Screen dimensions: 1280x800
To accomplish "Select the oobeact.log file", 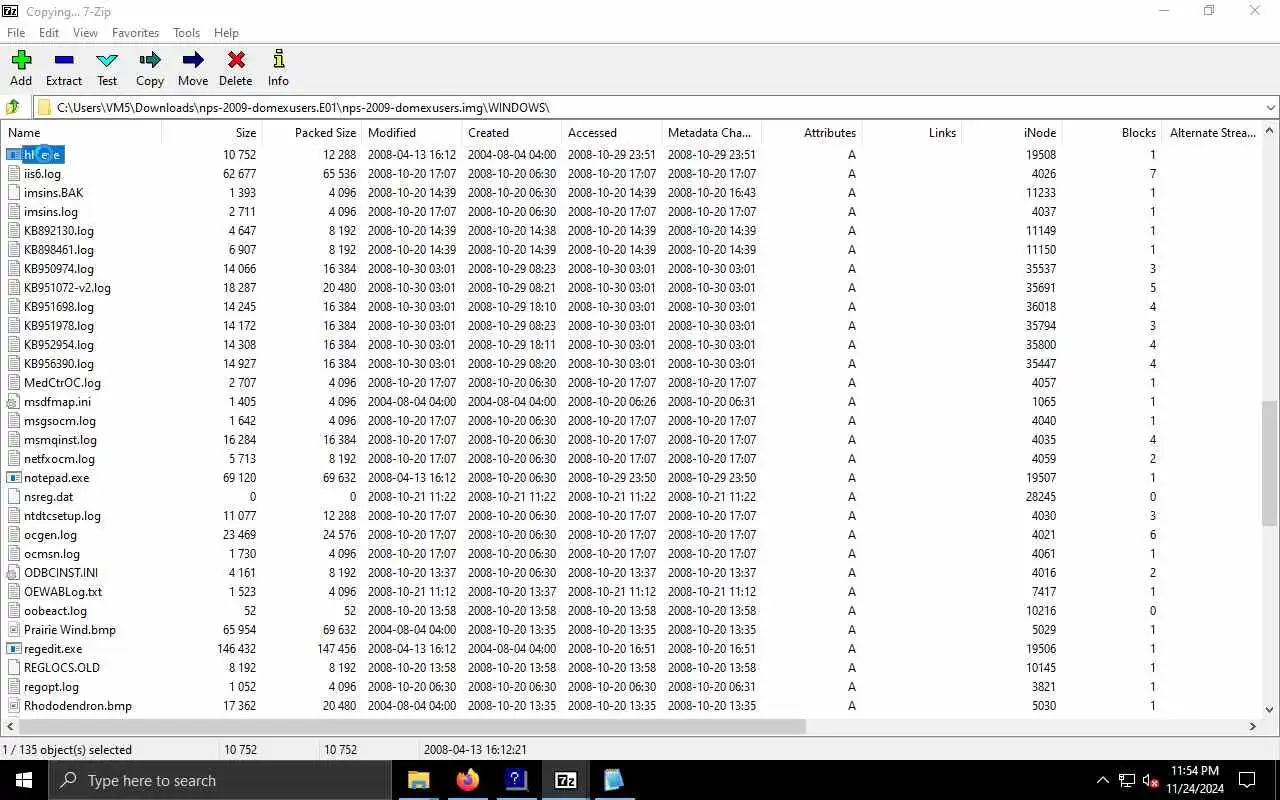I will pos(55,611).
